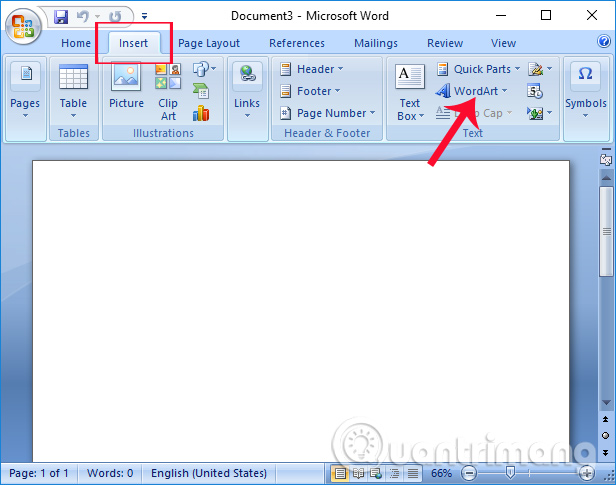616x485 pixels.
Task: Switch to Draft view
Action: coord(412,474)
